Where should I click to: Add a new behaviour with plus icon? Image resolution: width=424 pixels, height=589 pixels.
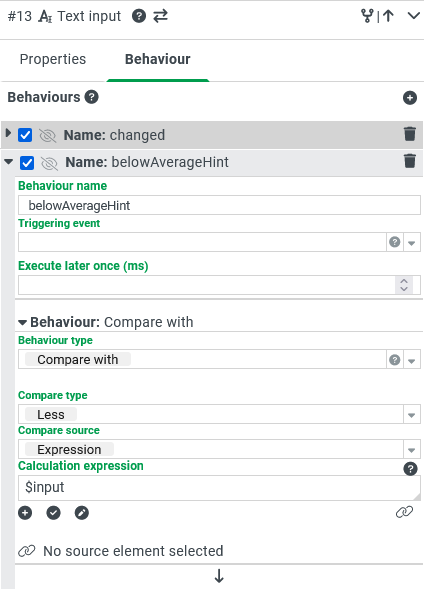click(410, 98)
